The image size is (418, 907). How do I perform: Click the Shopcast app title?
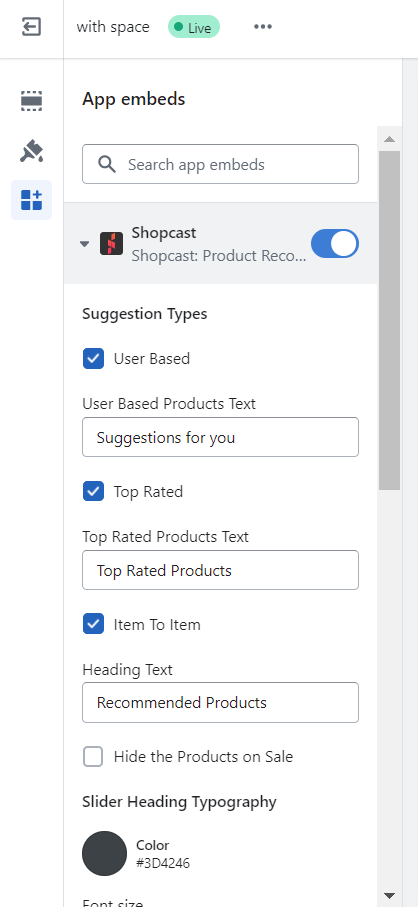[164, 233]
